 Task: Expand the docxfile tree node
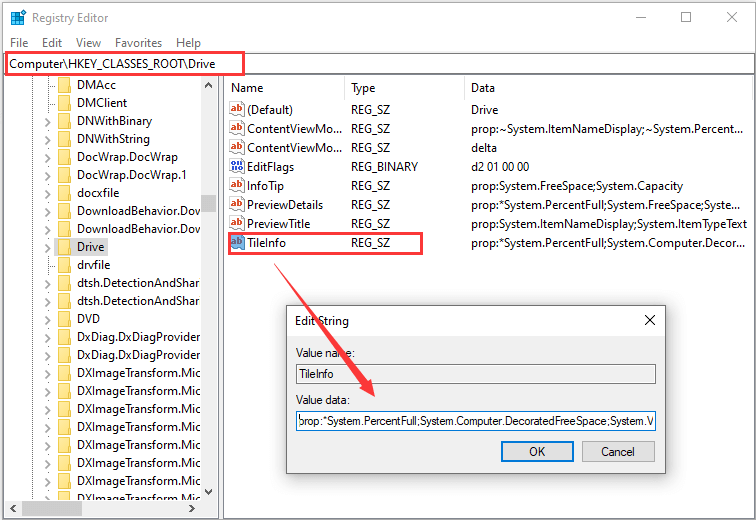[x=47, y=194]
